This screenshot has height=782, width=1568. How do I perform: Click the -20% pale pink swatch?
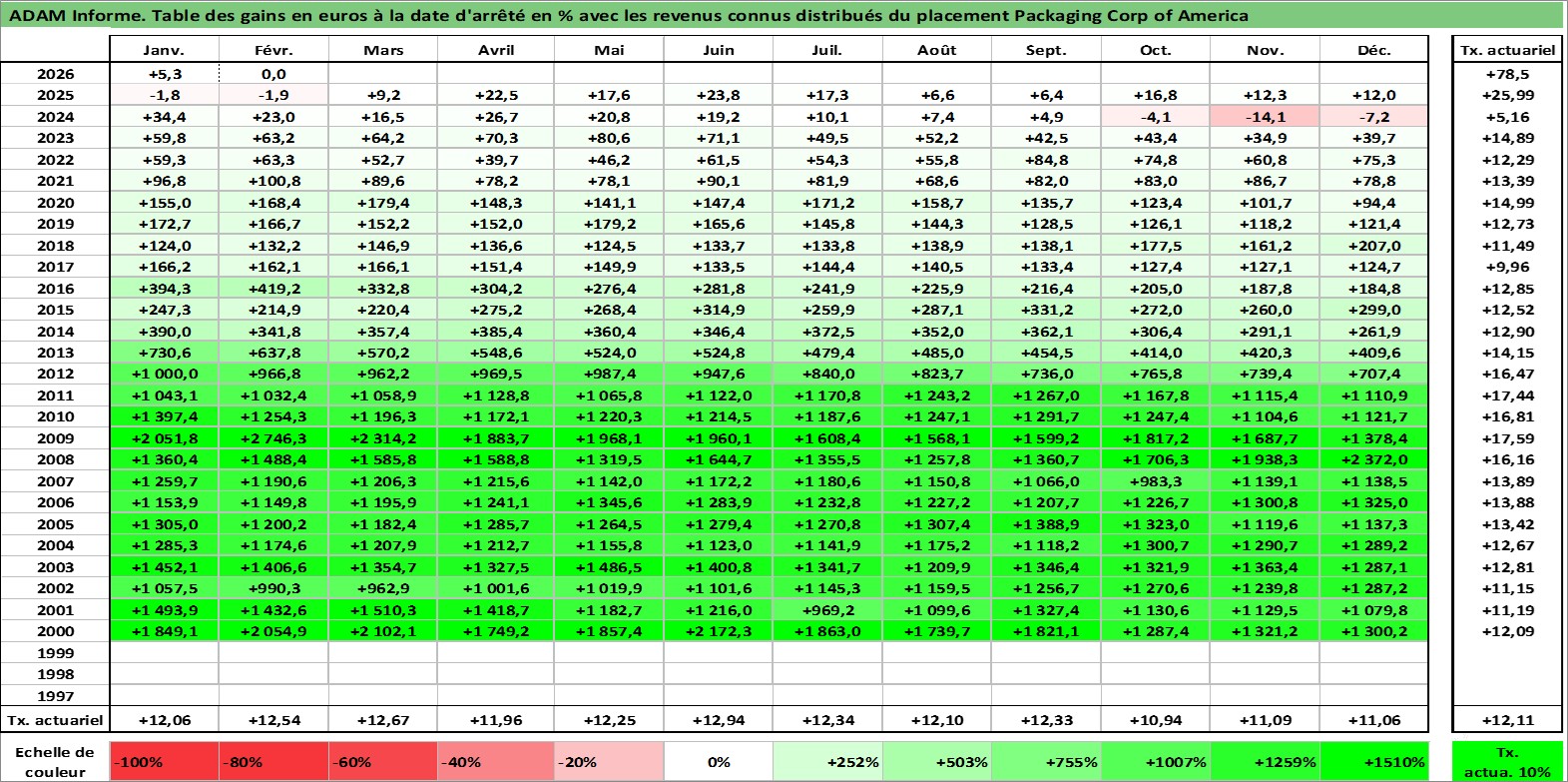[609, 761]
